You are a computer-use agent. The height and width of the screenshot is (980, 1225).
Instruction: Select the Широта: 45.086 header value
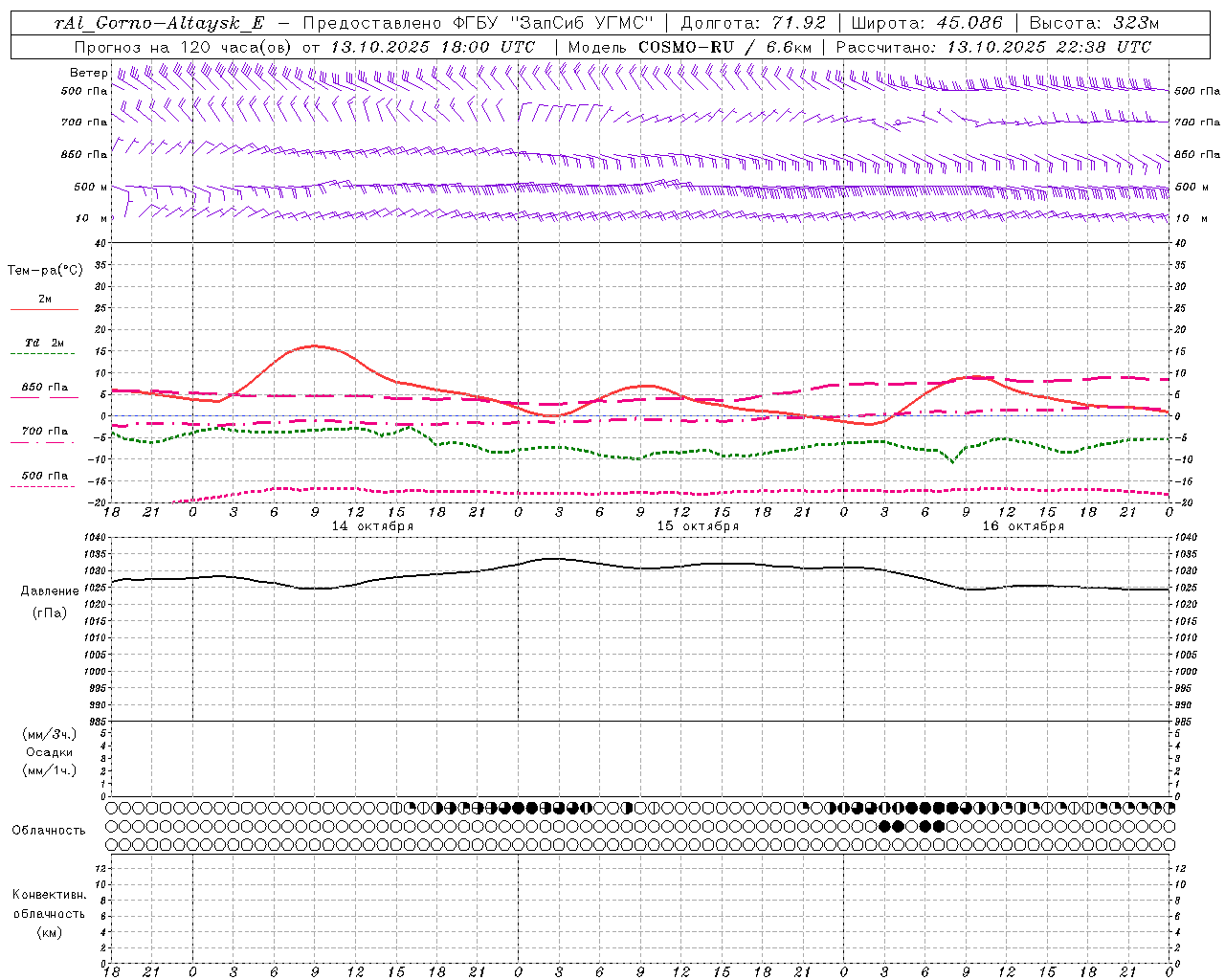coord(926,23)
